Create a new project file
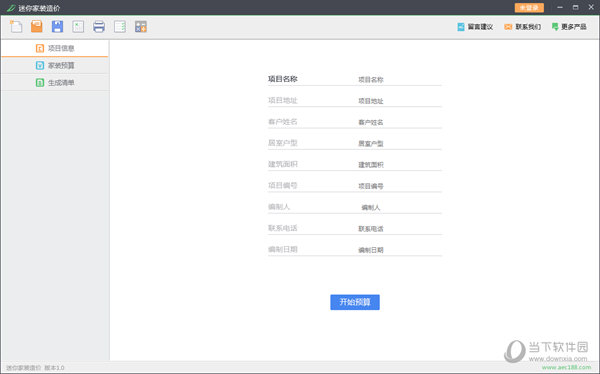600x374 pixels. [x=16, y=26]
